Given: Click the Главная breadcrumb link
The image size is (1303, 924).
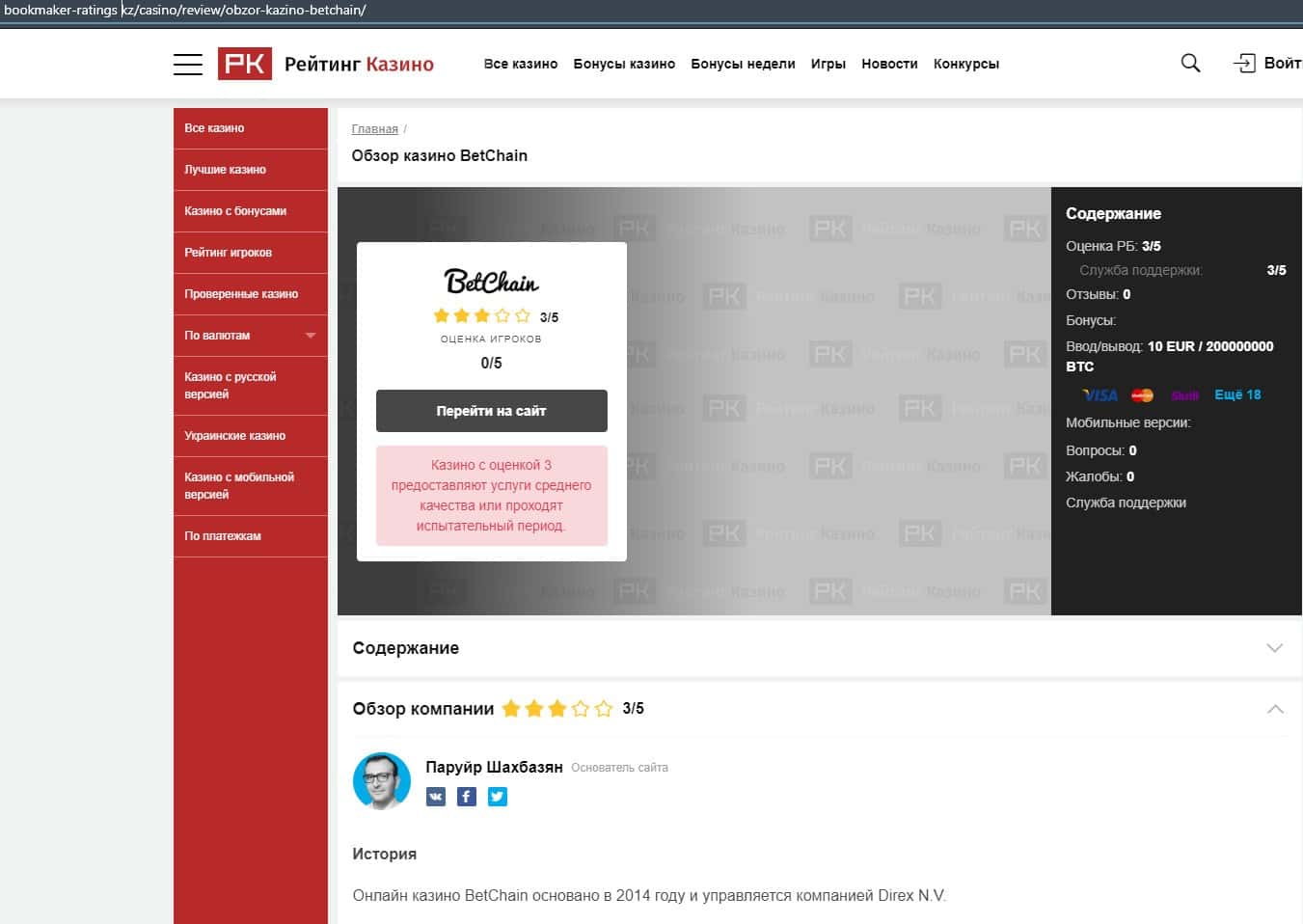Looking at the screenshot, I should pyautogui.click(x=374, y=129).
